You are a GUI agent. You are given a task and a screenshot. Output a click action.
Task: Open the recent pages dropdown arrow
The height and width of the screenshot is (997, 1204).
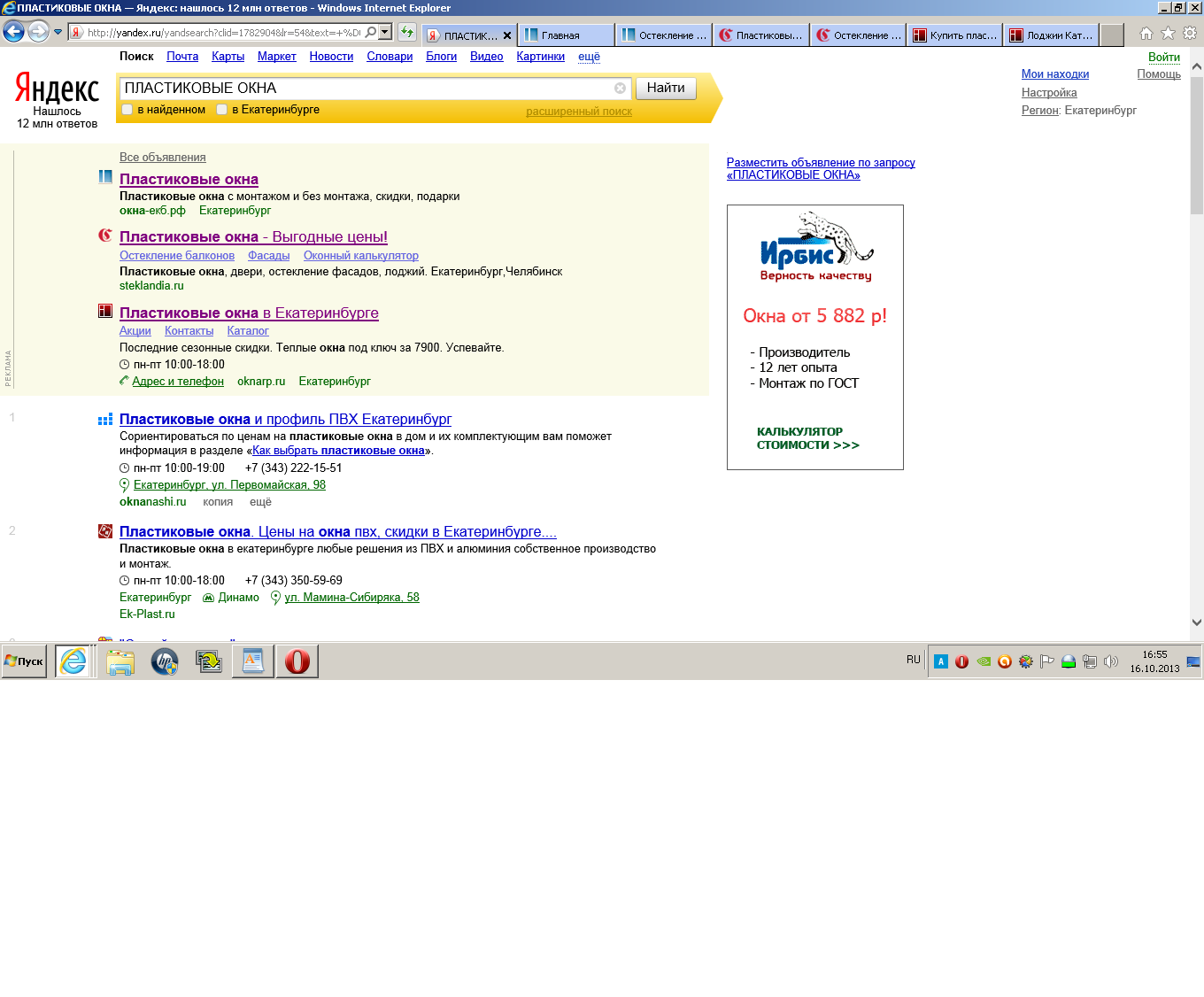tap(58, 32)
